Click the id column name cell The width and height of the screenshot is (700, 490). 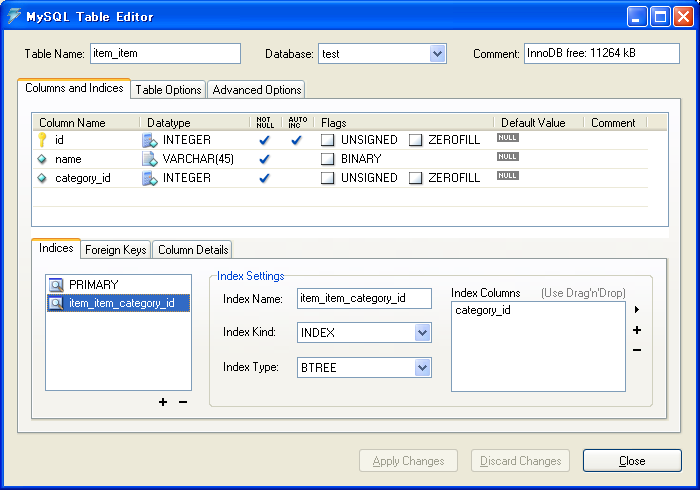click(x=59, y=140)
